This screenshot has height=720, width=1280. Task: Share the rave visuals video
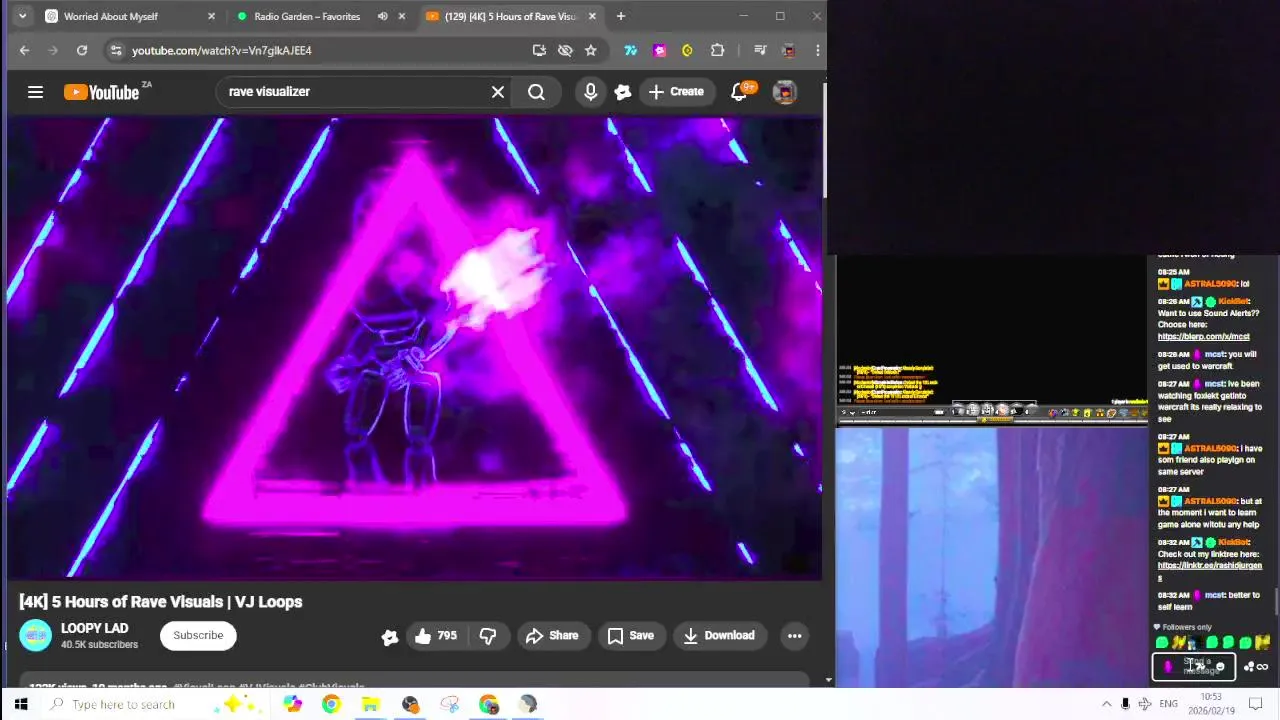[x=552, y=635]
